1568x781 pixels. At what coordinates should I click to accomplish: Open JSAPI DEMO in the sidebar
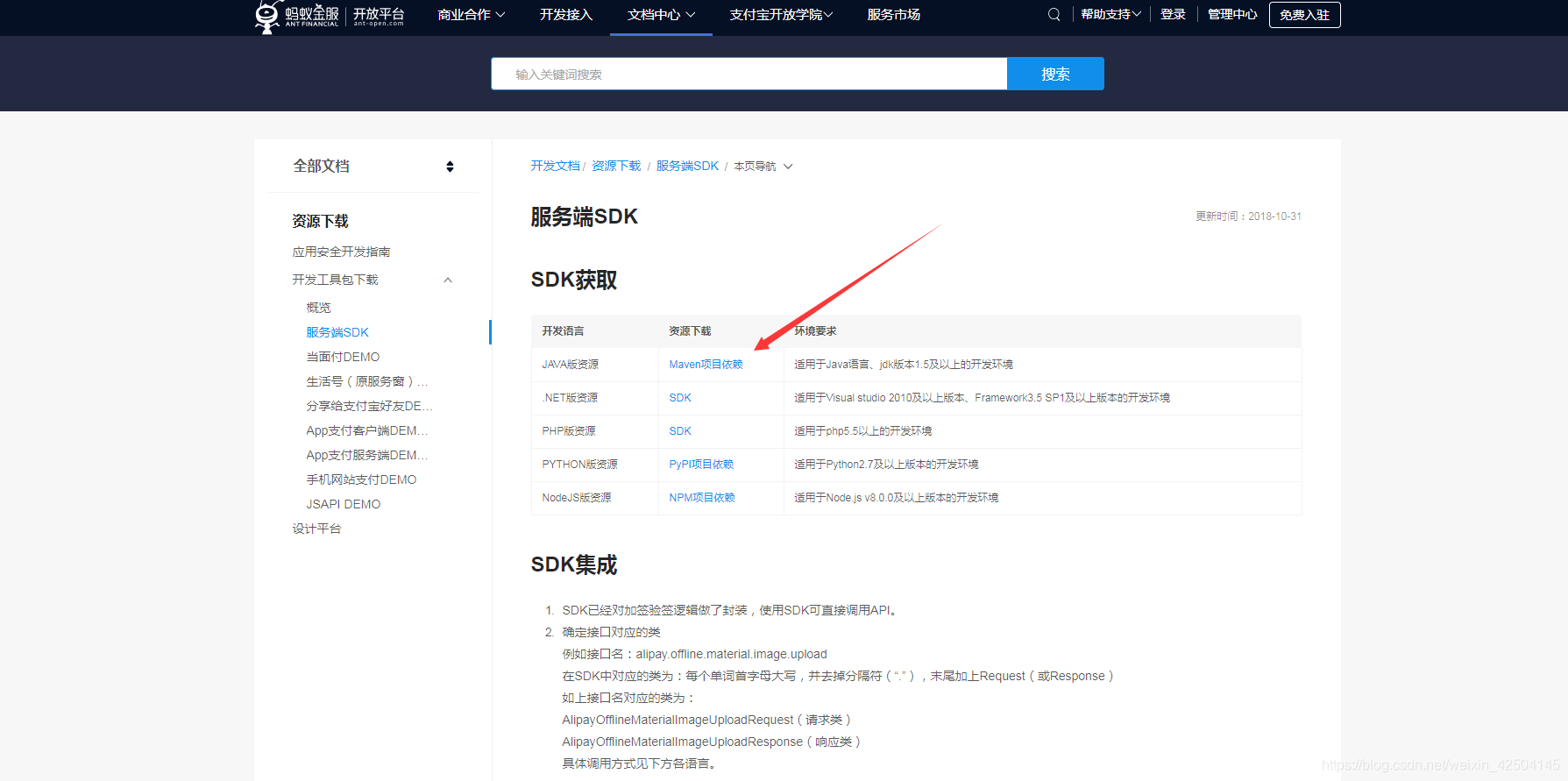343,504
